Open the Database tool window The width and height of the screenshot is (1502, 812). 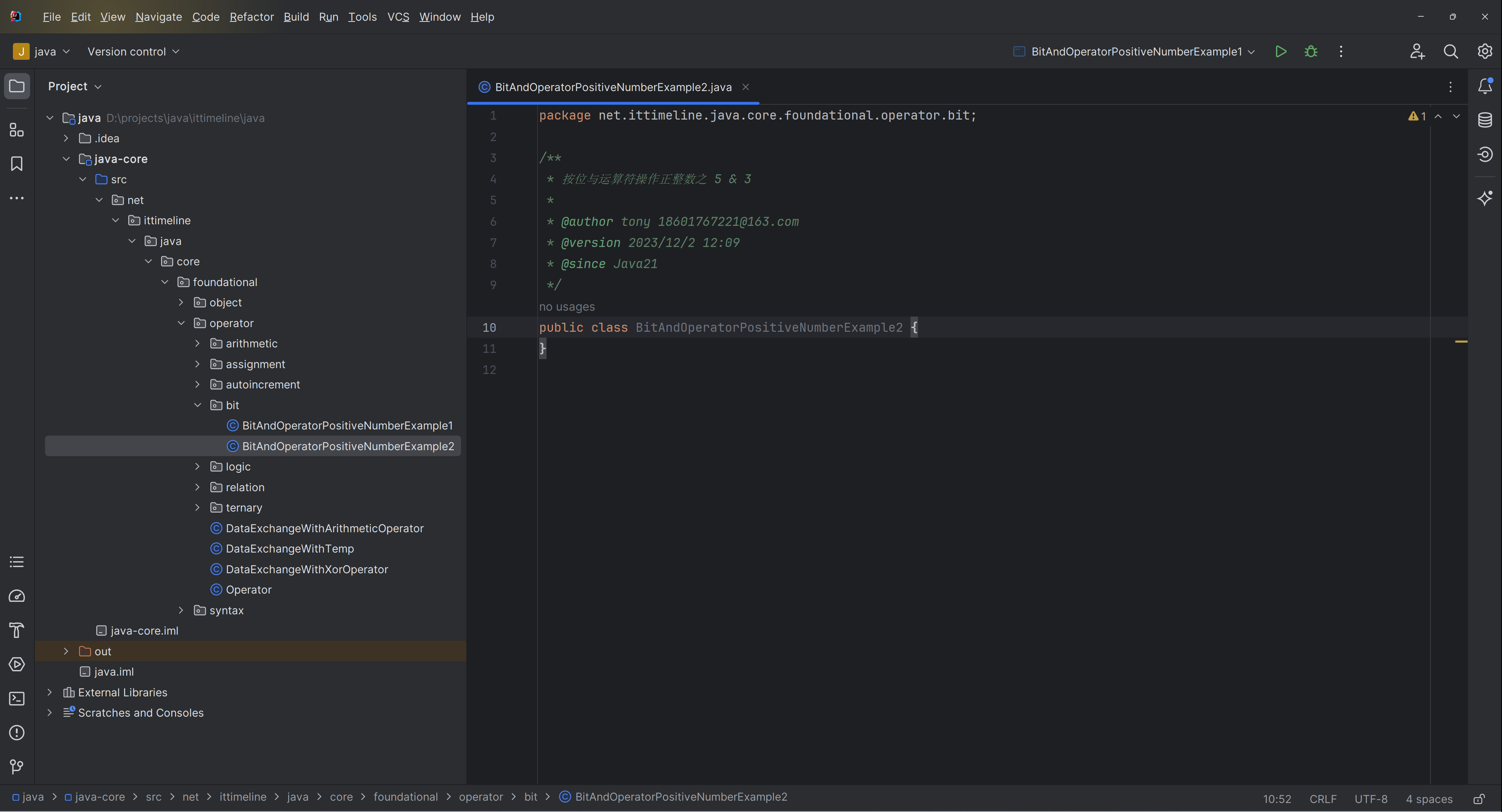pos(1485,120)
